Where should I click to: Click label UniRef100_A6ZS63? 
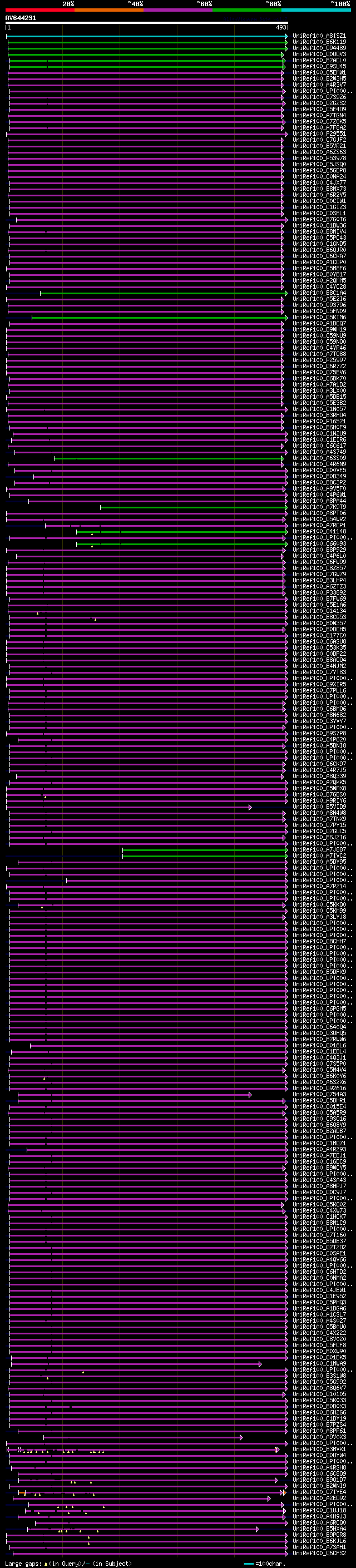(319, 152)
